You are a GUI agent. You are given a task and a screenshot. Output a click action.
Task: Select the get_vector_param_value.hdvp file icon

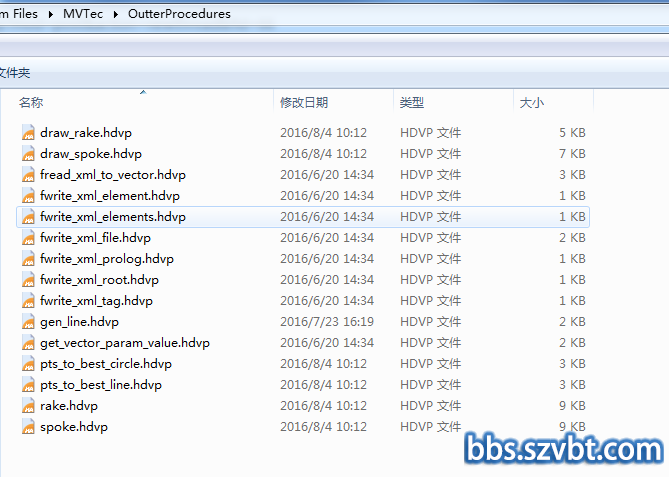coord(28,343)
